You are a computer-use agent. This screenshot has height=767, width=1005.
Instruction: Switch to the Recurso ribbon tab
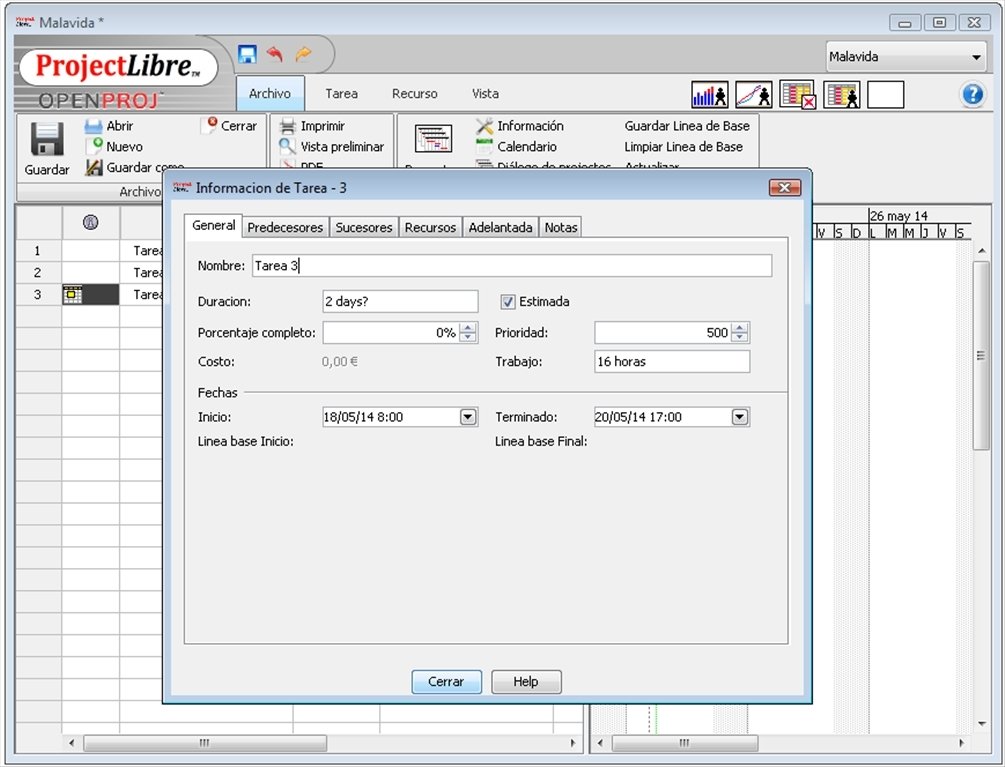coord(415,94)
